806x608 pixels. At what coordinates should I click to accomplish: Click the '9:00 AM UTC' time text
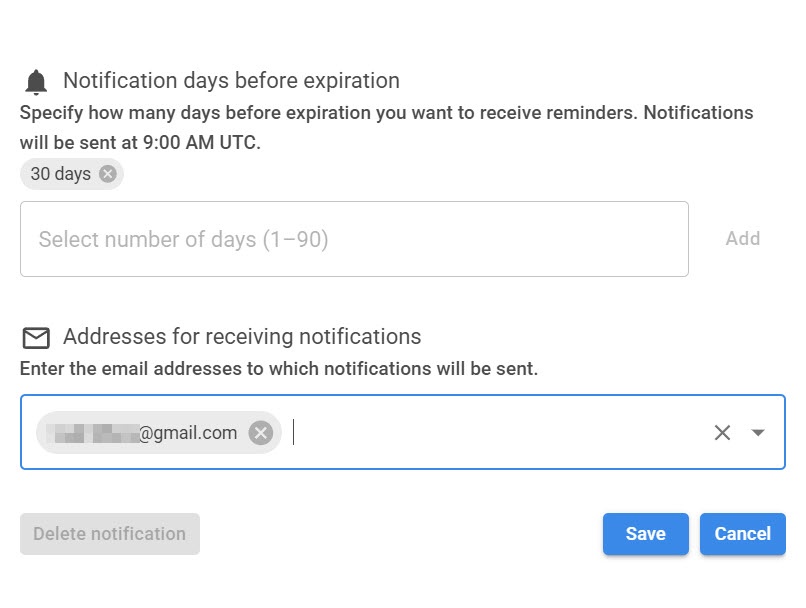(200, 143)
